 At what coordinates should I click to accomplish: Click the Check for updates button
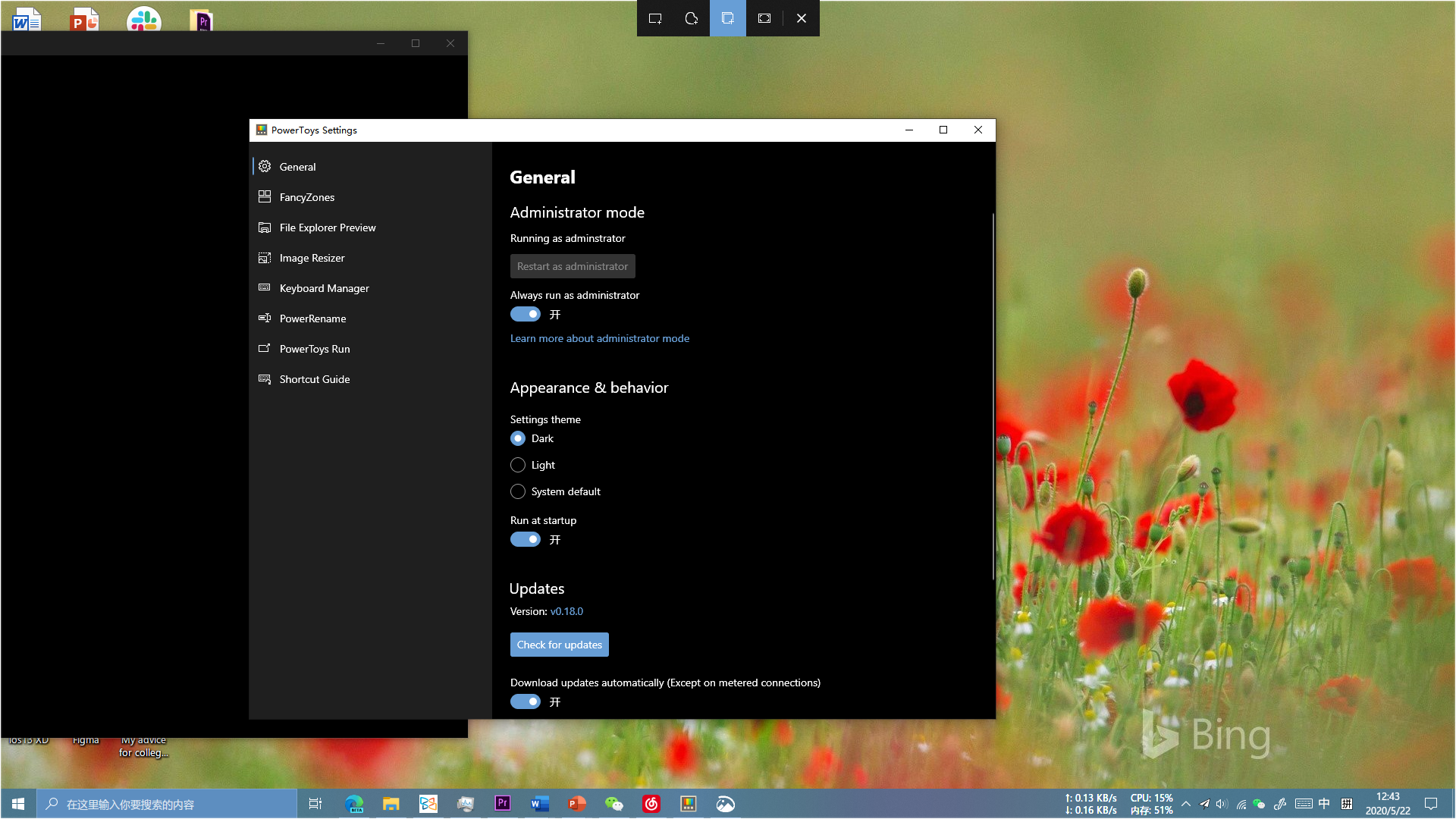pos(559,644)
